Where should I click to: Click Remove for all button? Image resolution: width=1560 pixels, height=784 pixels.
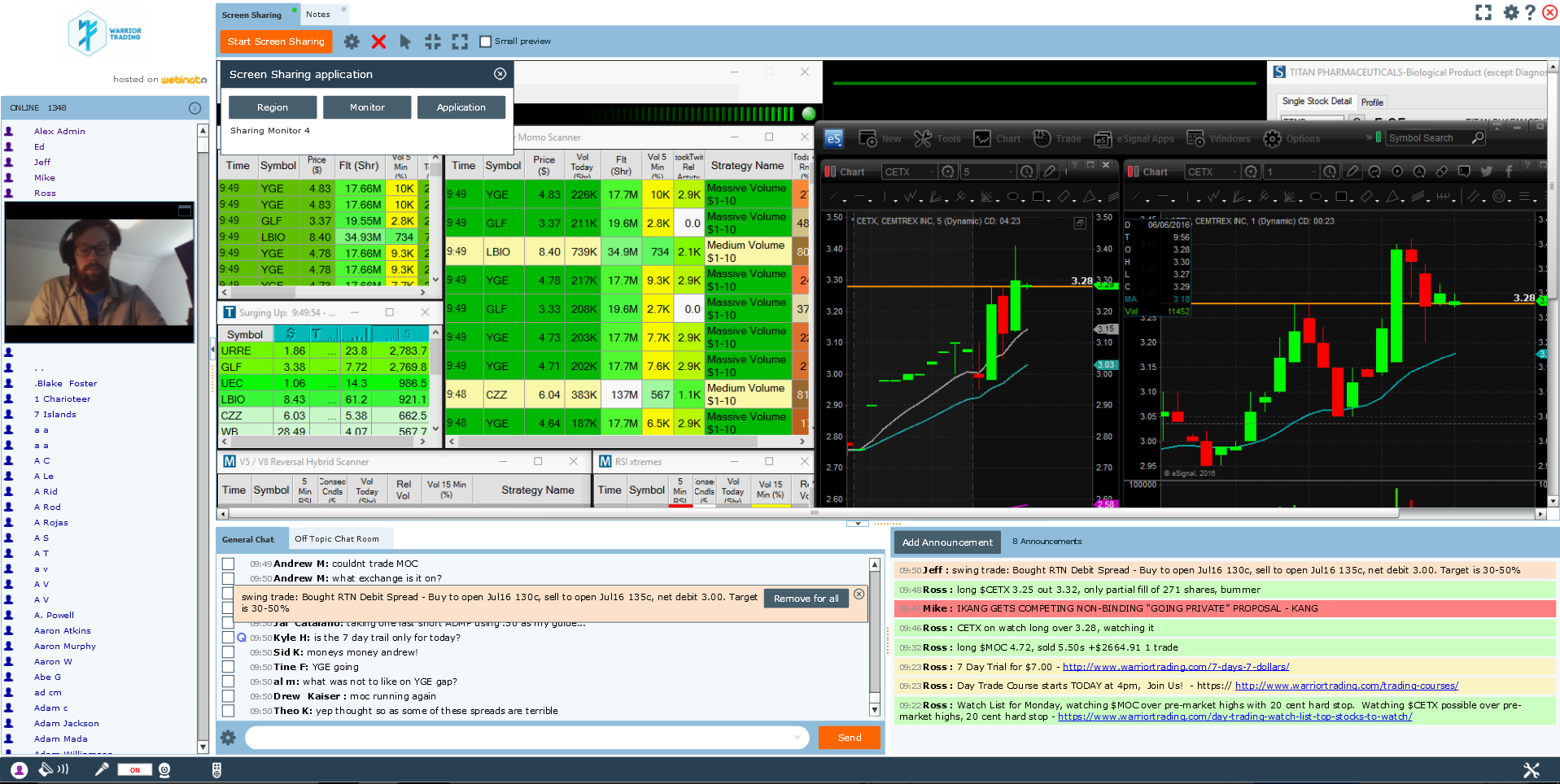[x=806, y=599]
